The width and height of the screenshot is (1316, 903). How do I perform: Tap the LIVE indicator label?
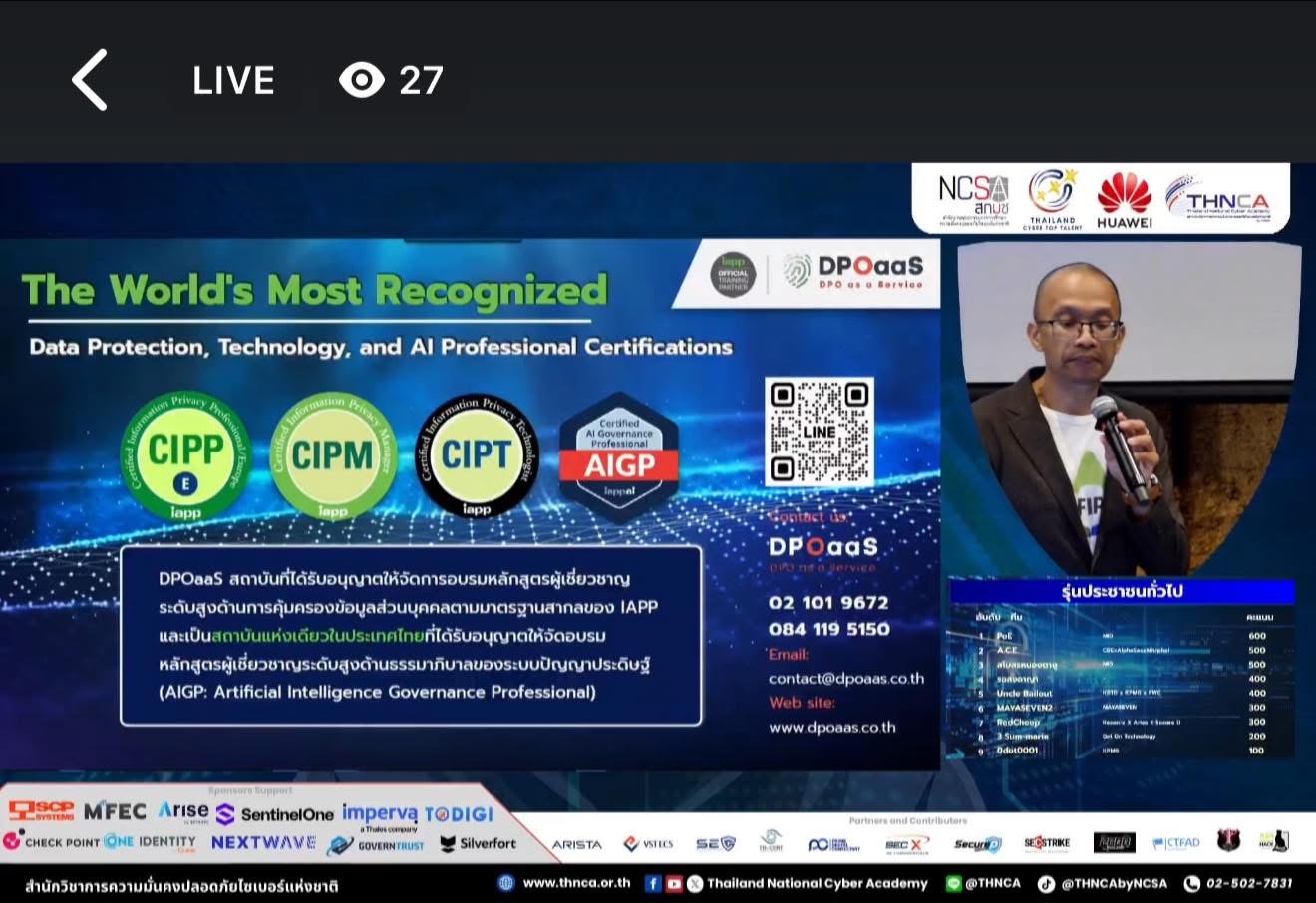tap(233, 81)
